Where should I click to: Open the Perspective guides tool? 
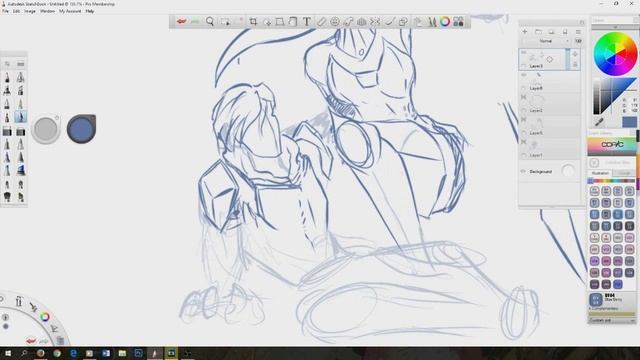click(362, 22)
